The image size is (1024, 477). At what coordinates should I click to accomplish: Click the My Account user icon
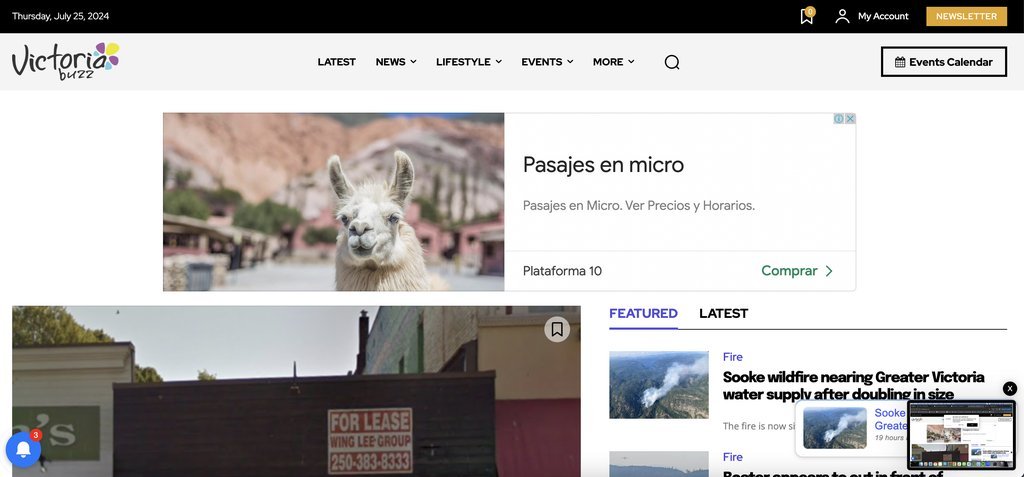(842, 16)
